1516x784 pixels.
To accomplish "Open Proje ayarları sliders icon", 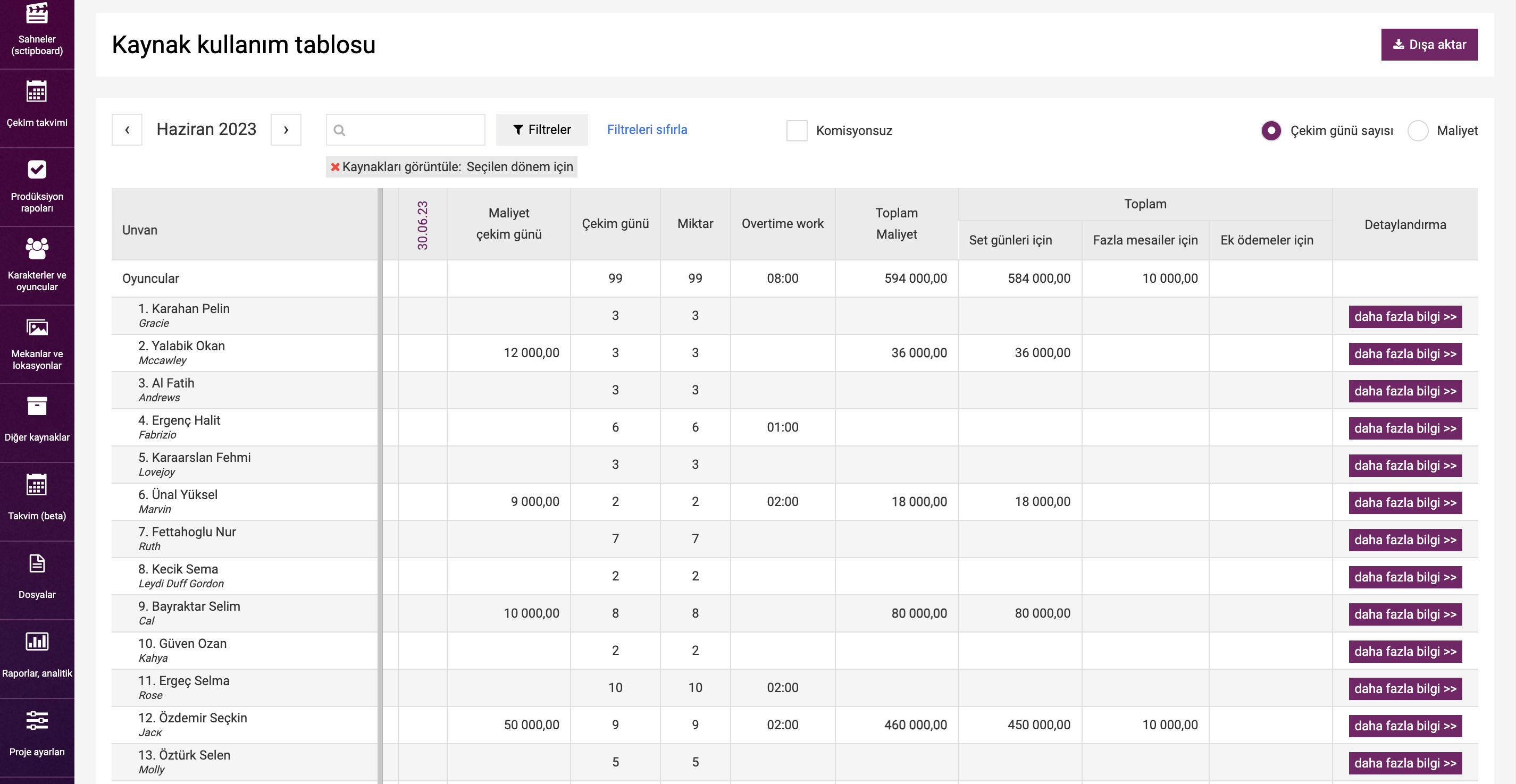I will pos(37,720).
